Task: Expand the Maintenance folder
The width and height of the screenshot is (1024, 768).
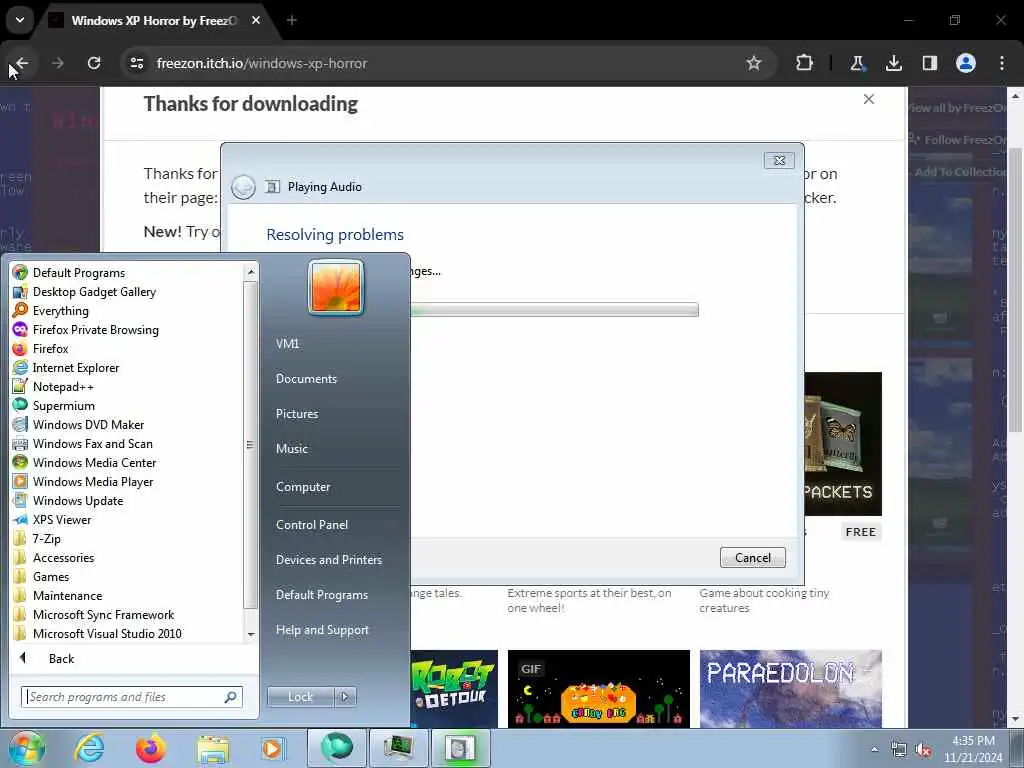Action: [x=67, y=595]
